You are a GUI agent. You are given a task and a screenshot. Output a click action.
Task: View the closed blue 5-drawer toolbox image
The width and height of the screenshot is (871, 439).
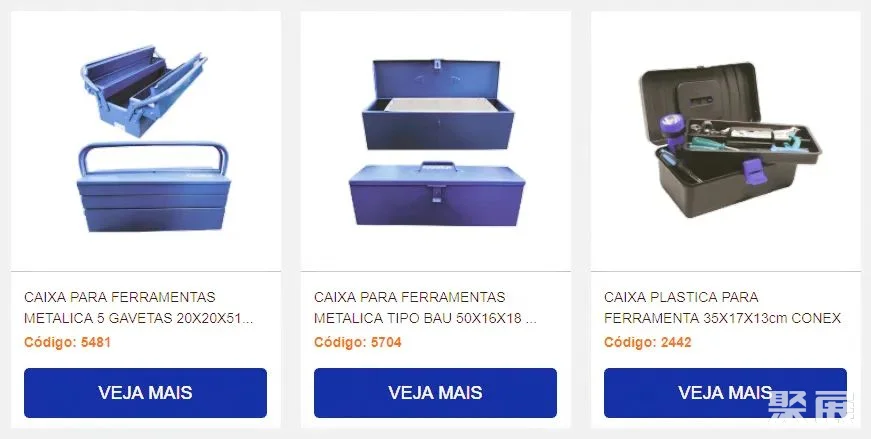coord(153,187)
